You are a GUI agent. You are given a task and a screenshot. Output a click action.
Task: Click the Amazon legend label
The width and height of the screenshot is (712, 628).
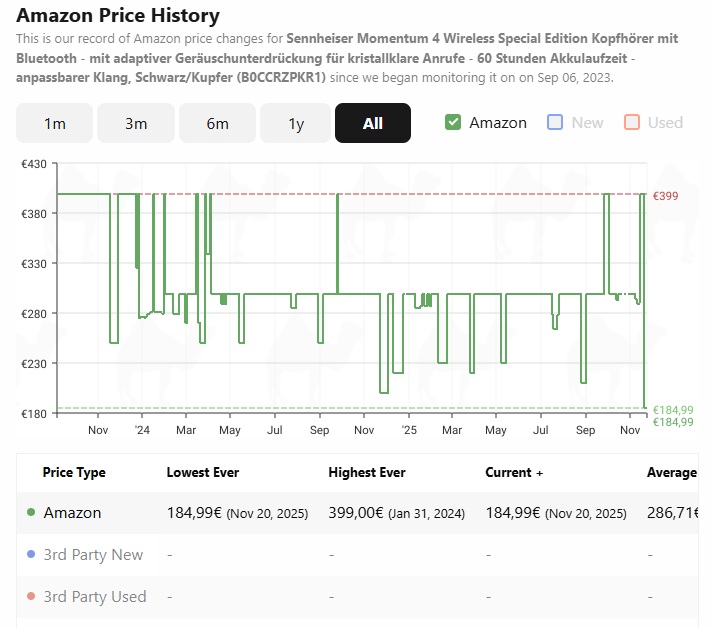click(498, 123)
